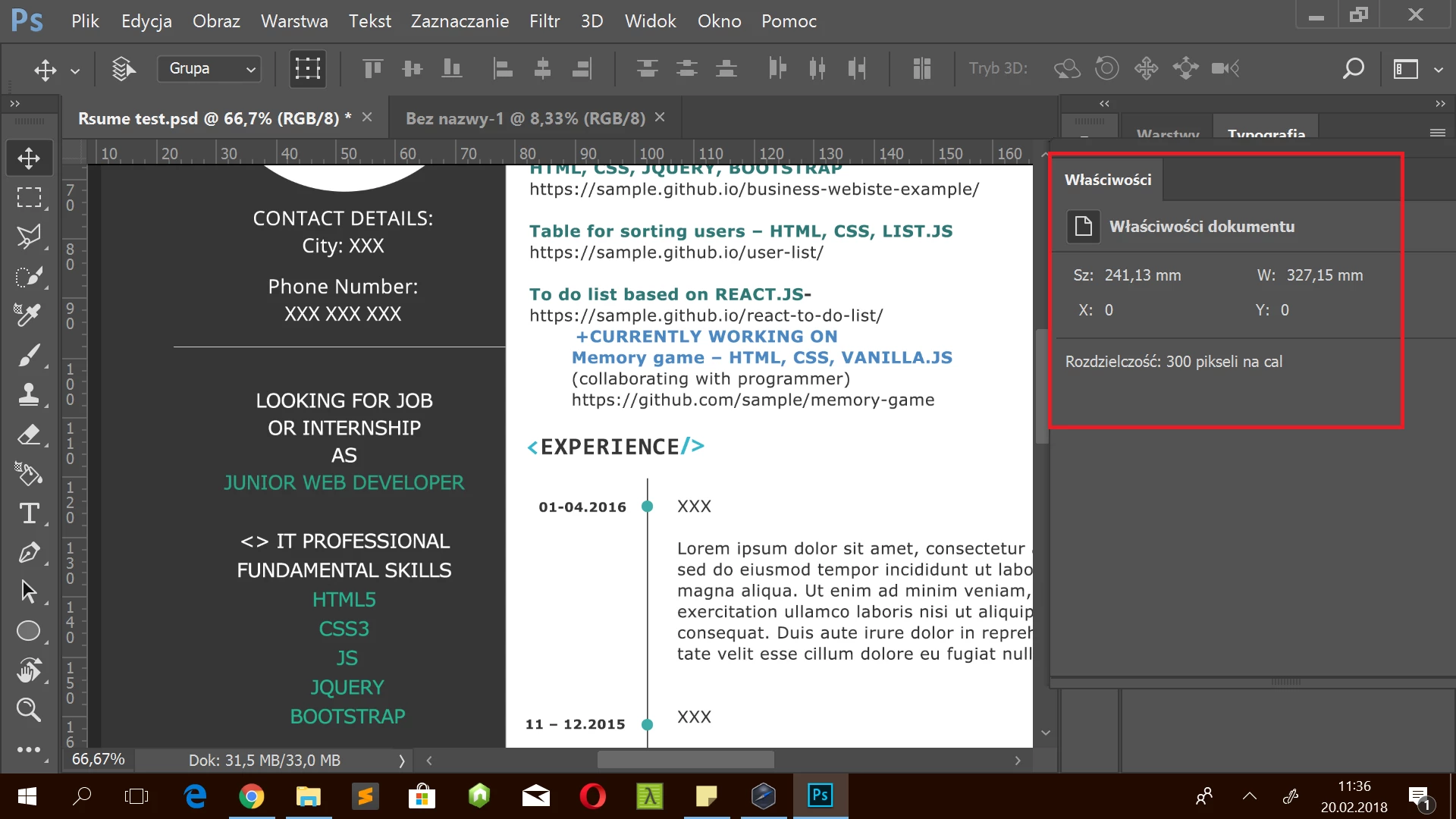Select the Pen tool

click(x=29, y=552)
